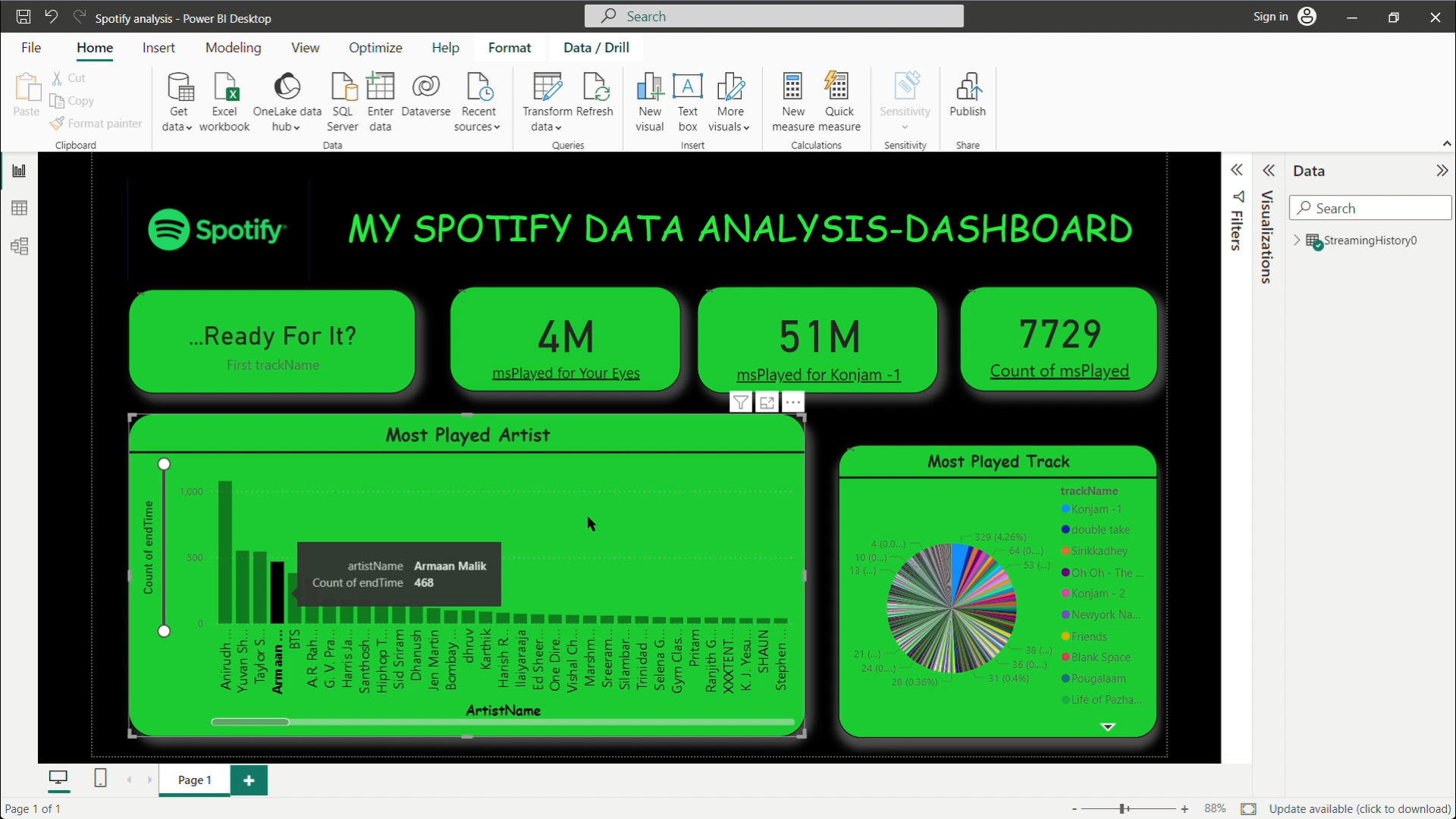
Task: Open OneLake data hub
Action: coord(287,102)
